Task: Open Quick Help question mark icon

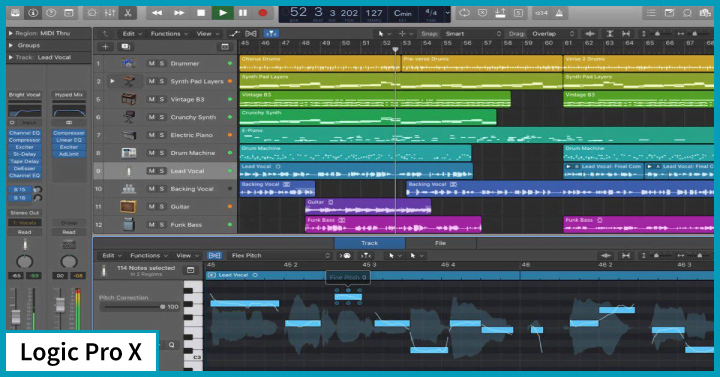Action: (x=51, y=13)
